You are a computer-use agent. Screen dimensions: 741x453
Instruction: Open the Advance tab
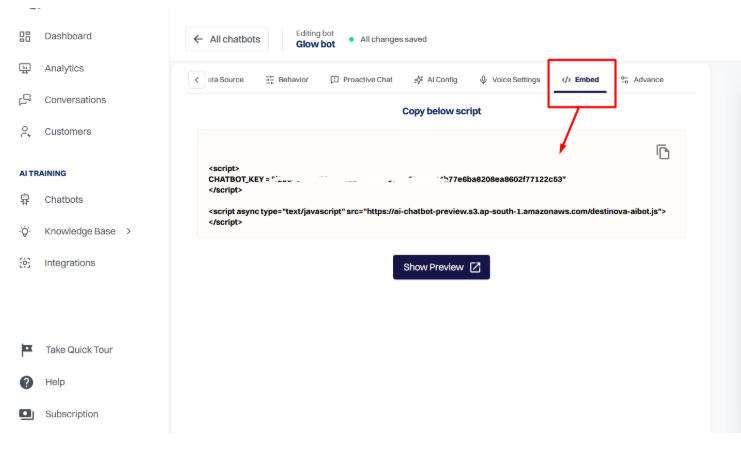[642, 80]
